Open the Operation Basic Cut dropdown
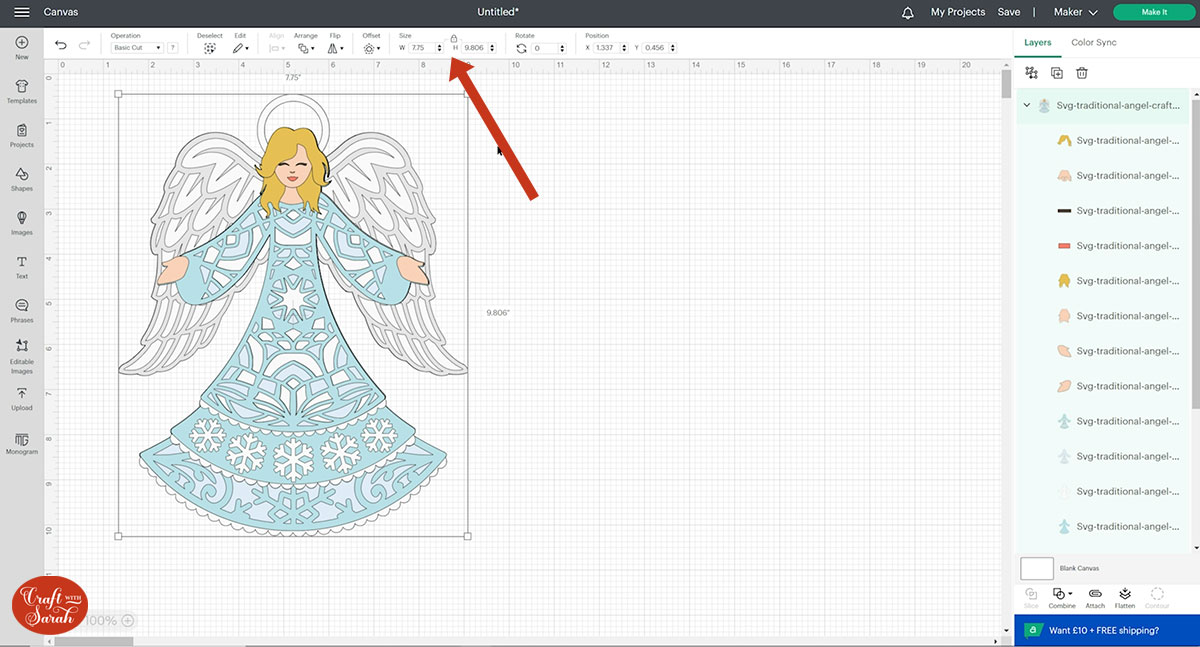Image resolution: width=1200 pixels, height=647 pixels. 137,48
